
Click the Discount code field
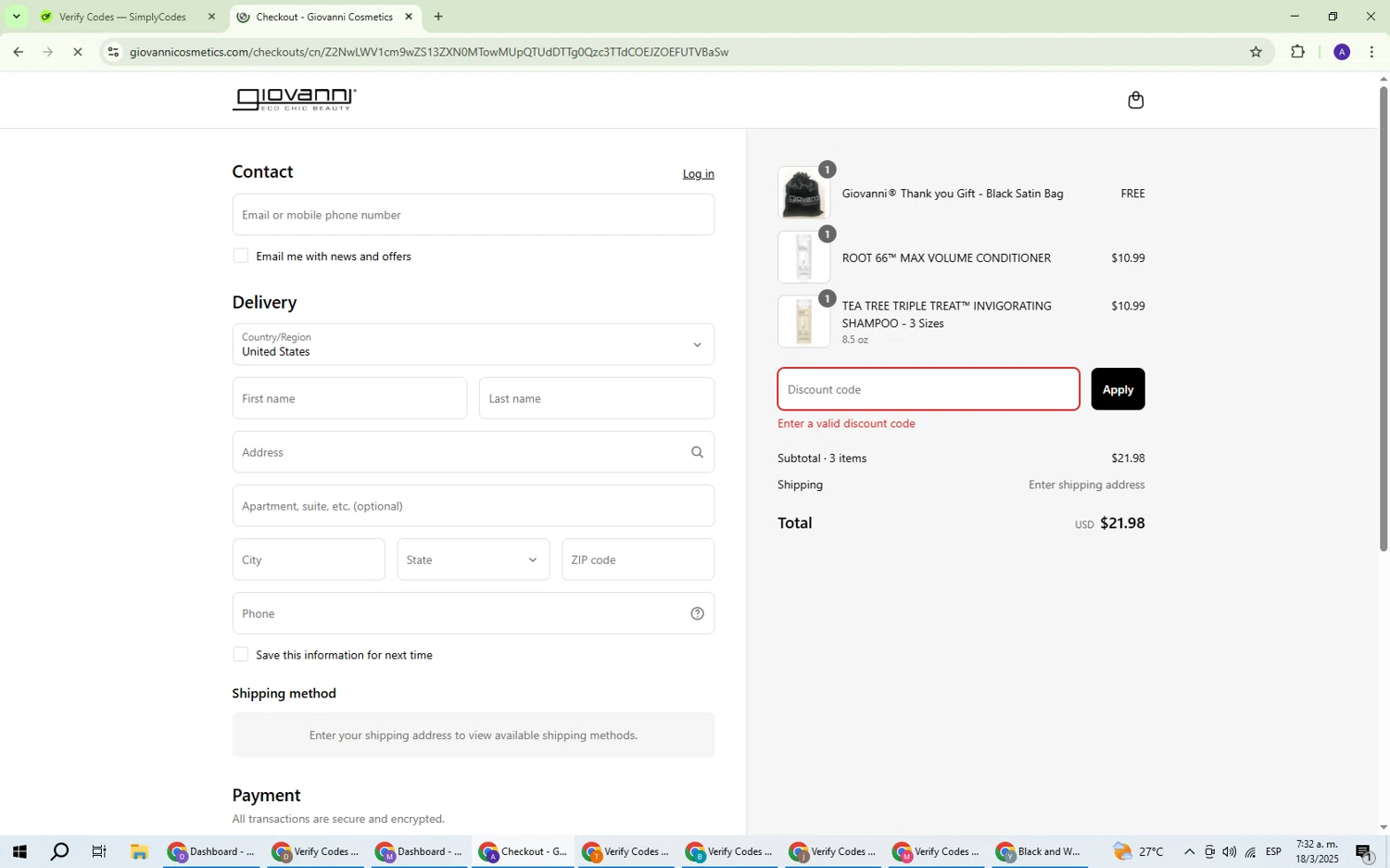coord(929,389)
